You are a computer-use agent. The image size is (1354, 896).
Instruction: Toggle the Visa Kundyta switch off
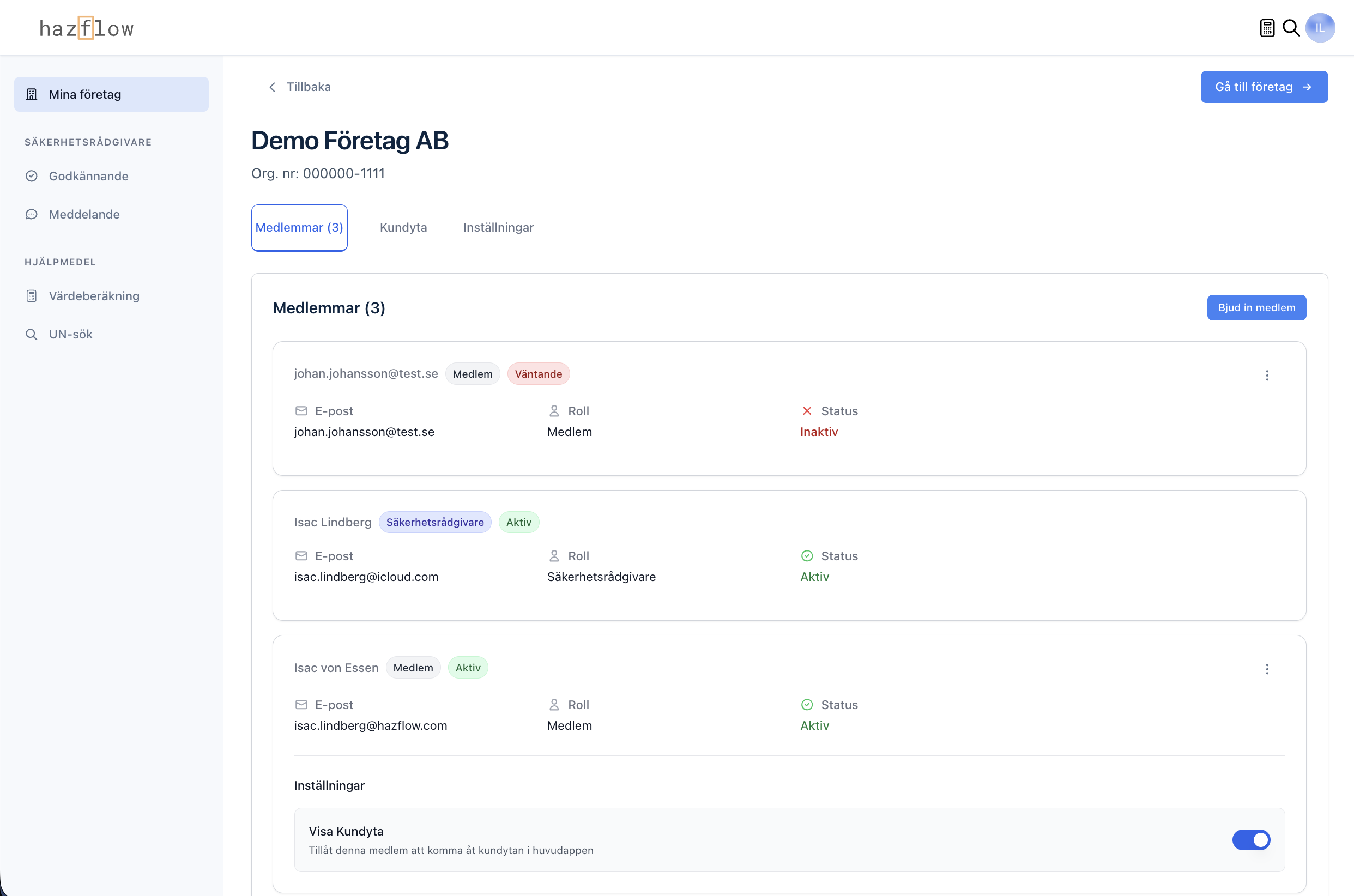coord(1250,839)
